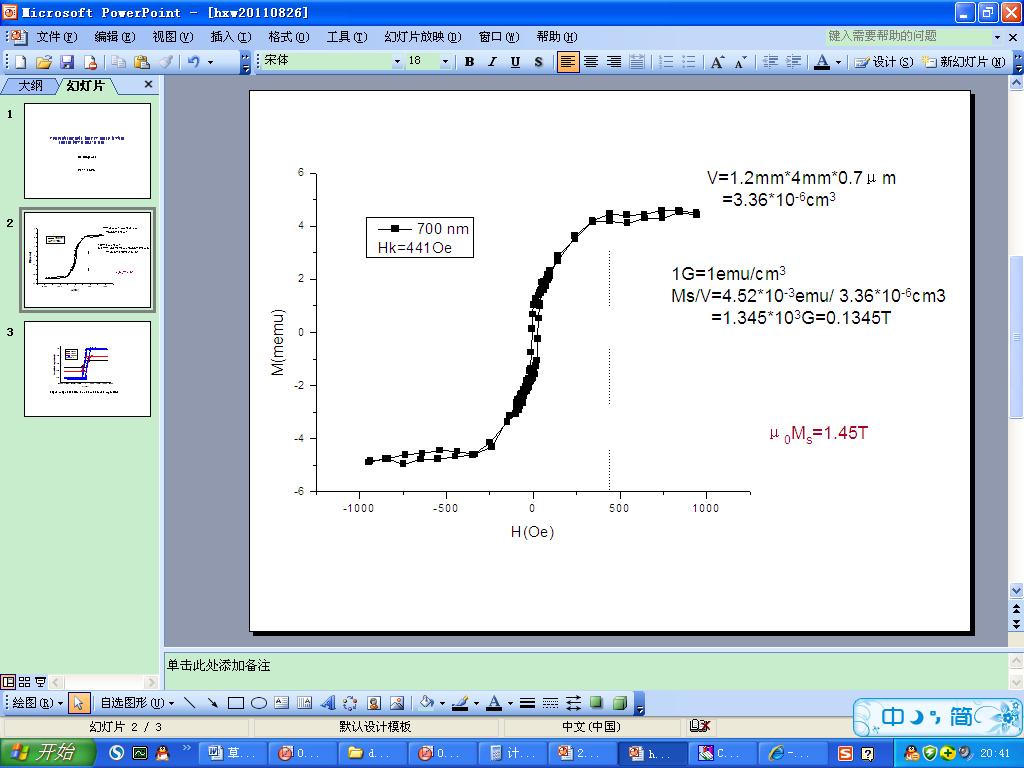Open the 视图(V) menu
Viewport: 1024px width, 768px height.
(173, 37)
